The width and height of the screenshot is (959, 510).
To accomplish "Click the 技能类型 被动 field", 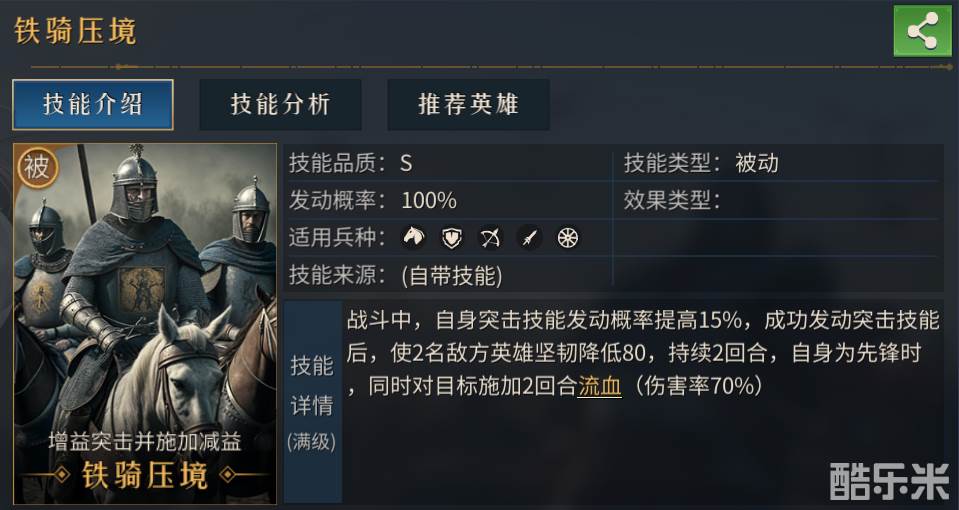I will click(700, 163).
